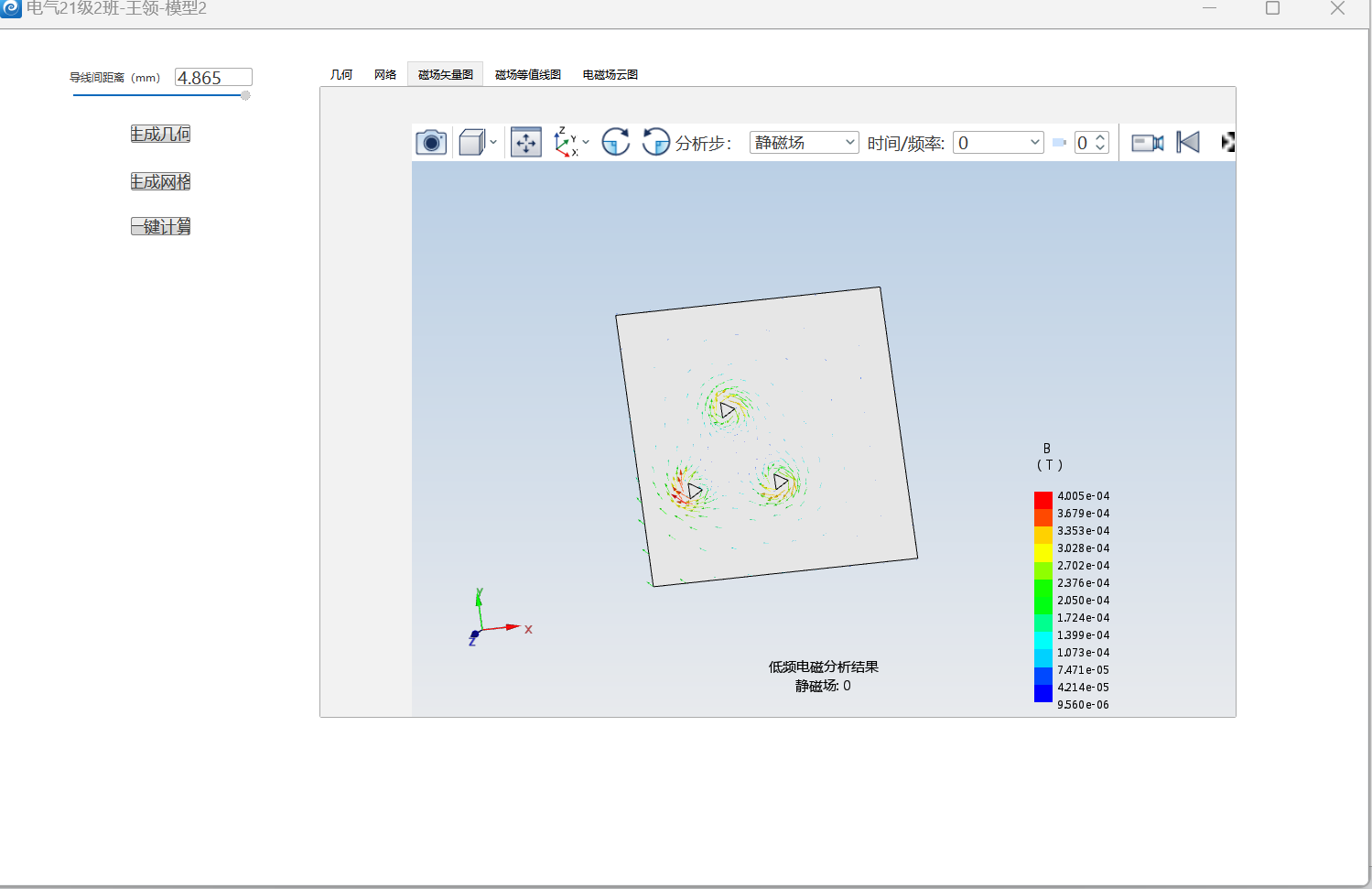The width and height of the screenshot is (1372, 889).
Task: Open the 电磁场云图 tab
Action: point(610,74)
